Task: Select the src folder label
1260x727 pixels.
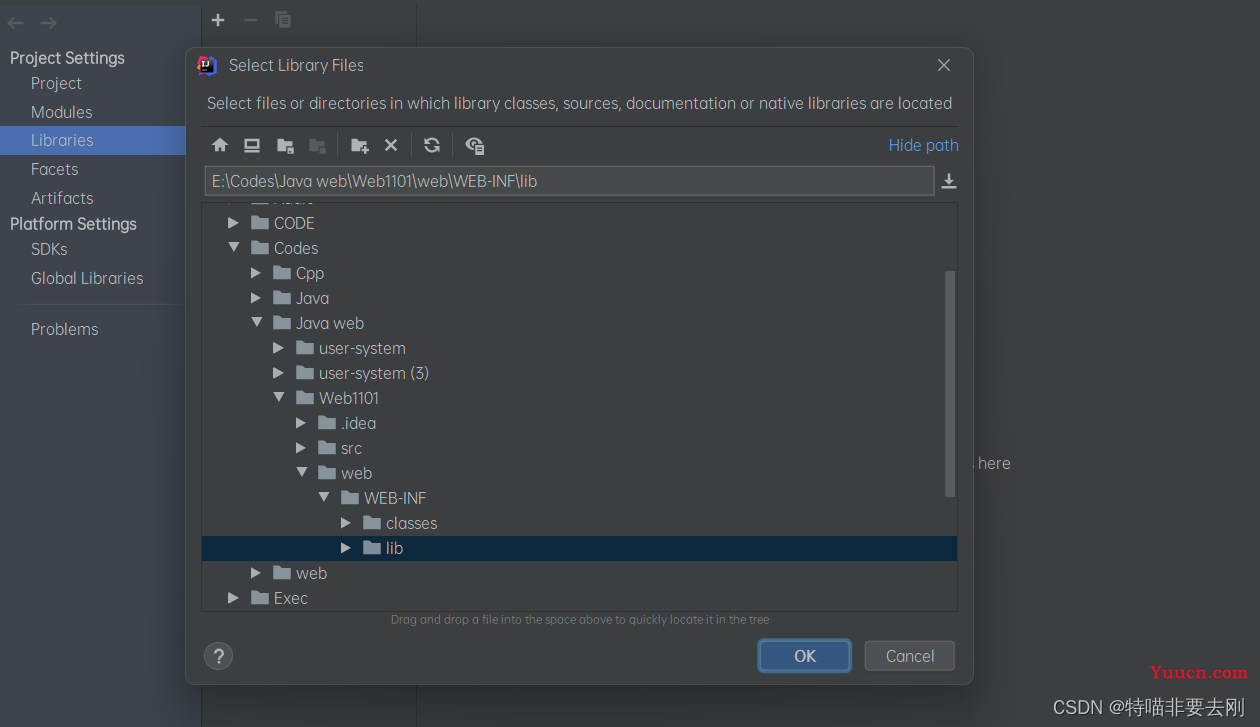Action: pos(351,448)
